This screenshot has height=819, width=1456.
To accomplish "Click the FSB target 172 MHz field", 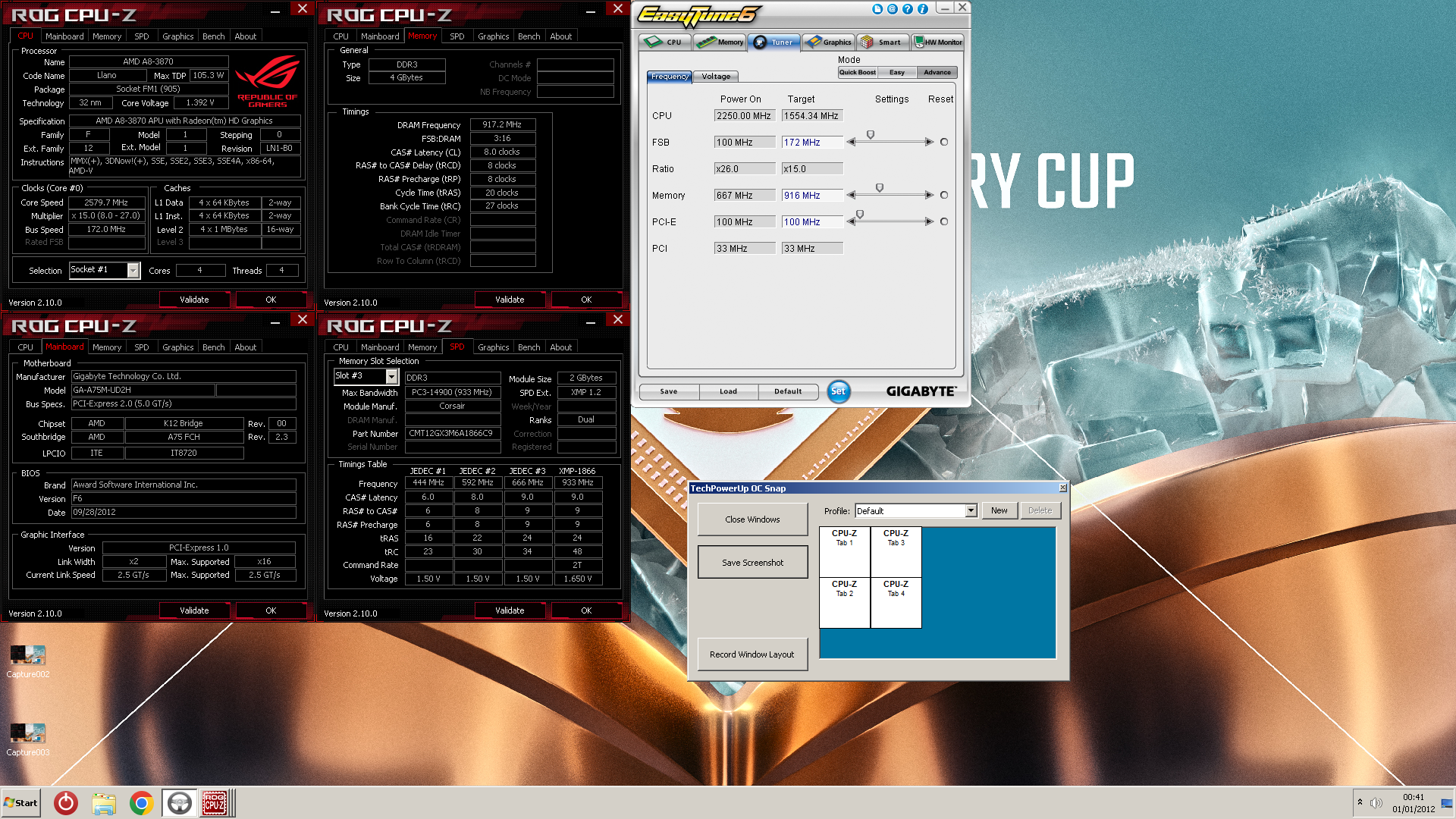I will (x=812, y=143).
